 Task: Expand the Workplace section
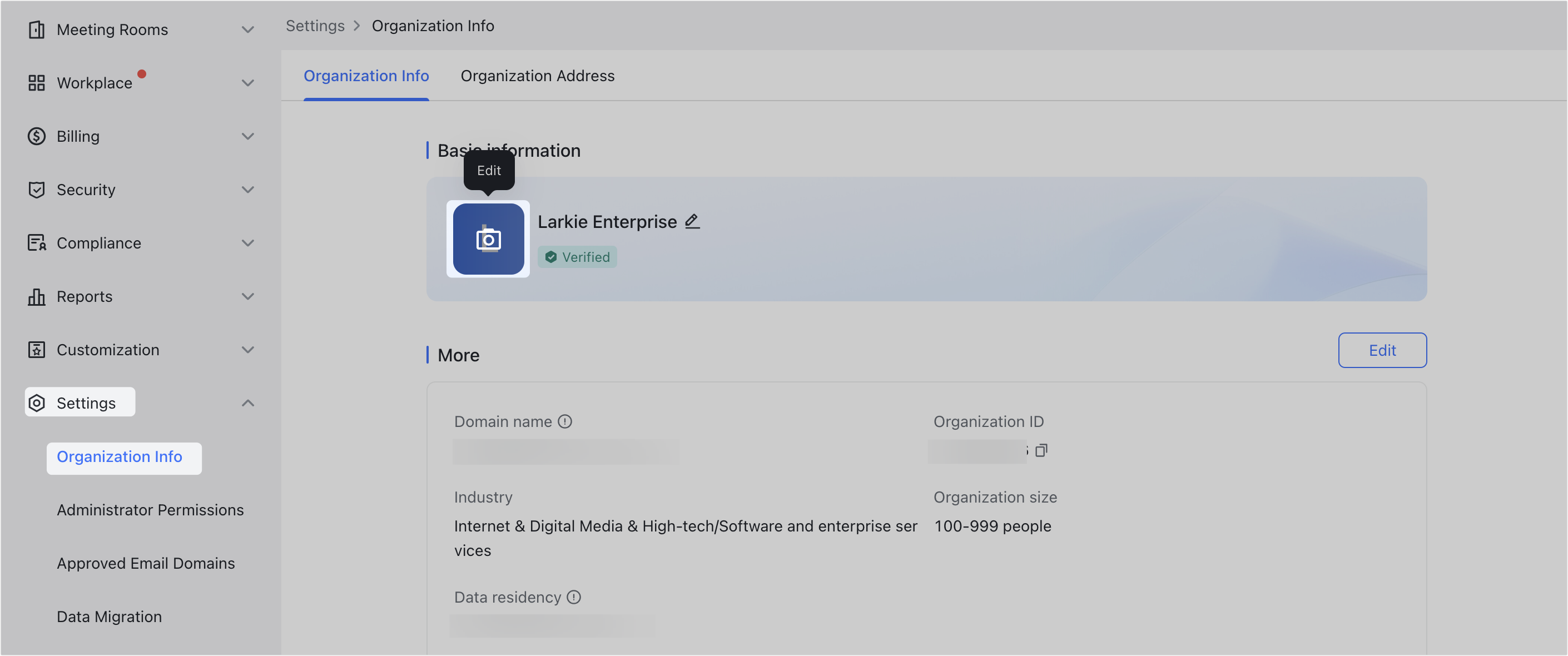coord(248,83)
